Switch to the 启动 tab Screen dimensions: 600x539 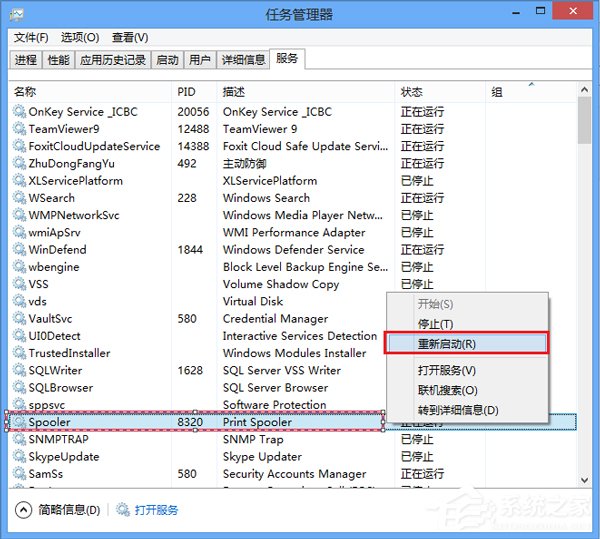click(x=167, y=60)
